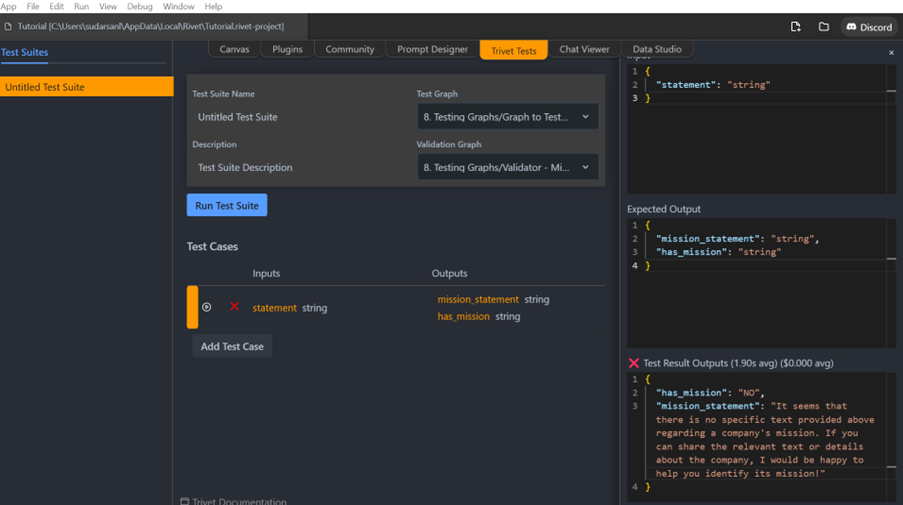Open the Window menu
The width and height of the screenshot is (903, 505).
(x=179, y=6)
